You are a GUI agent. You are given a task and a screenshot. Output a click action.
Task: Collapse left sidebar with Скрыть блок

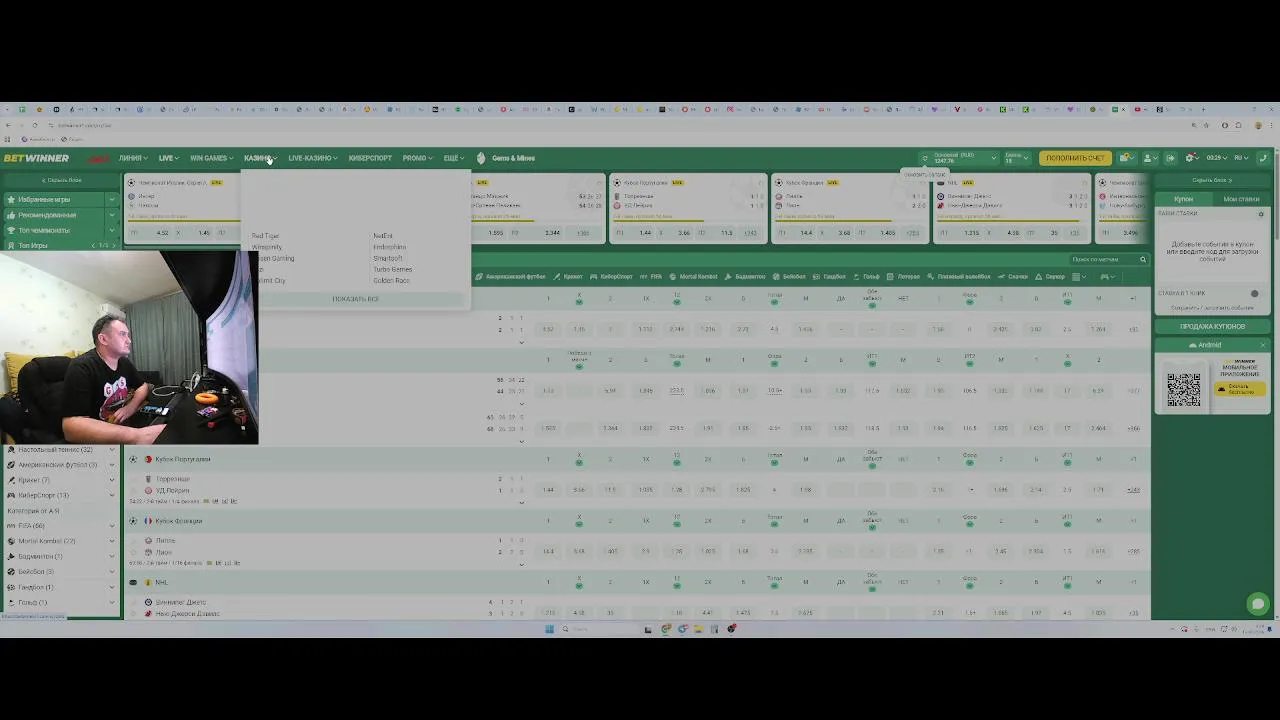click(x=61, y=180)
